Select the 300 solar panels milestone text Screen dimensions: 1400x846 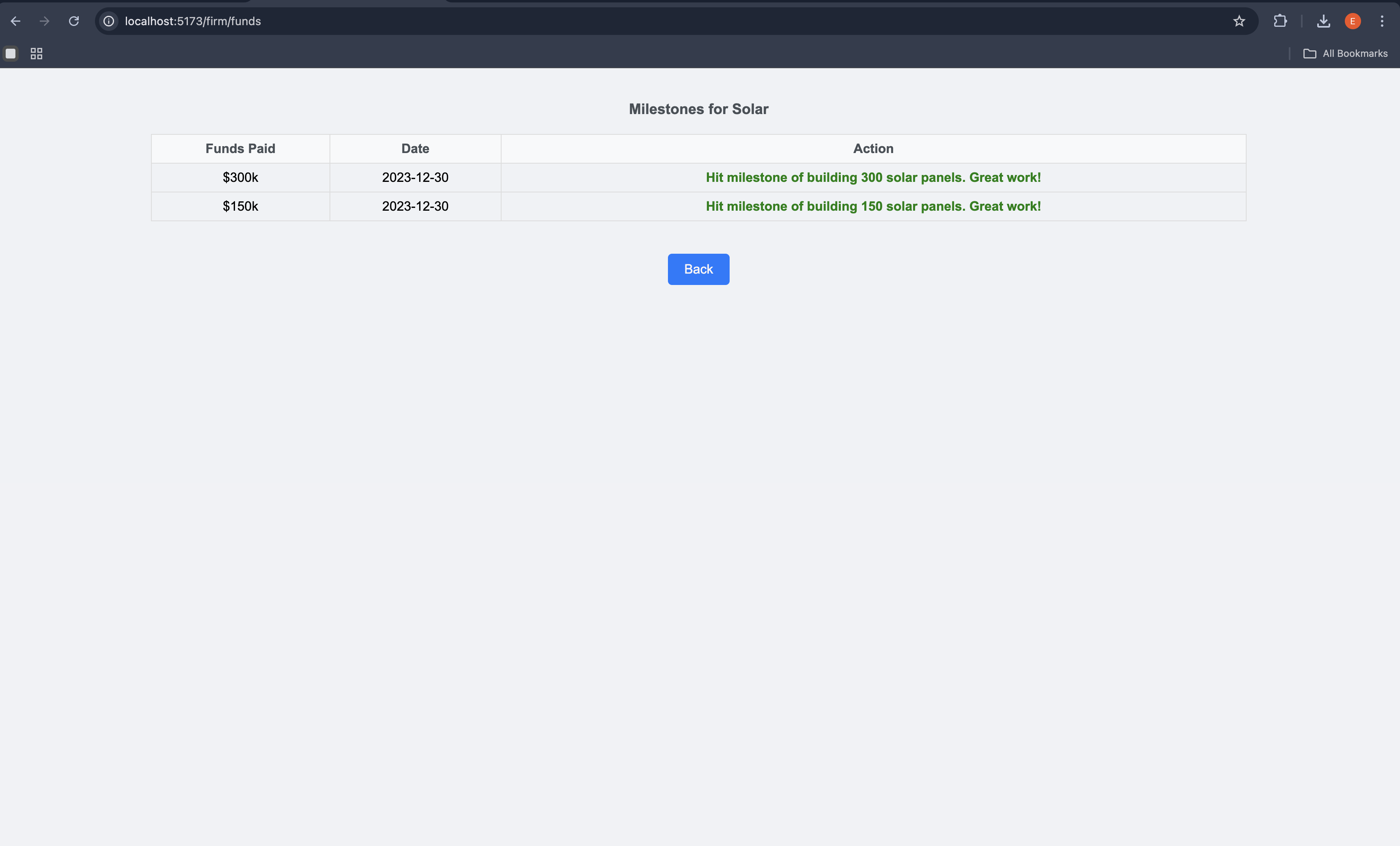[873, 177]
